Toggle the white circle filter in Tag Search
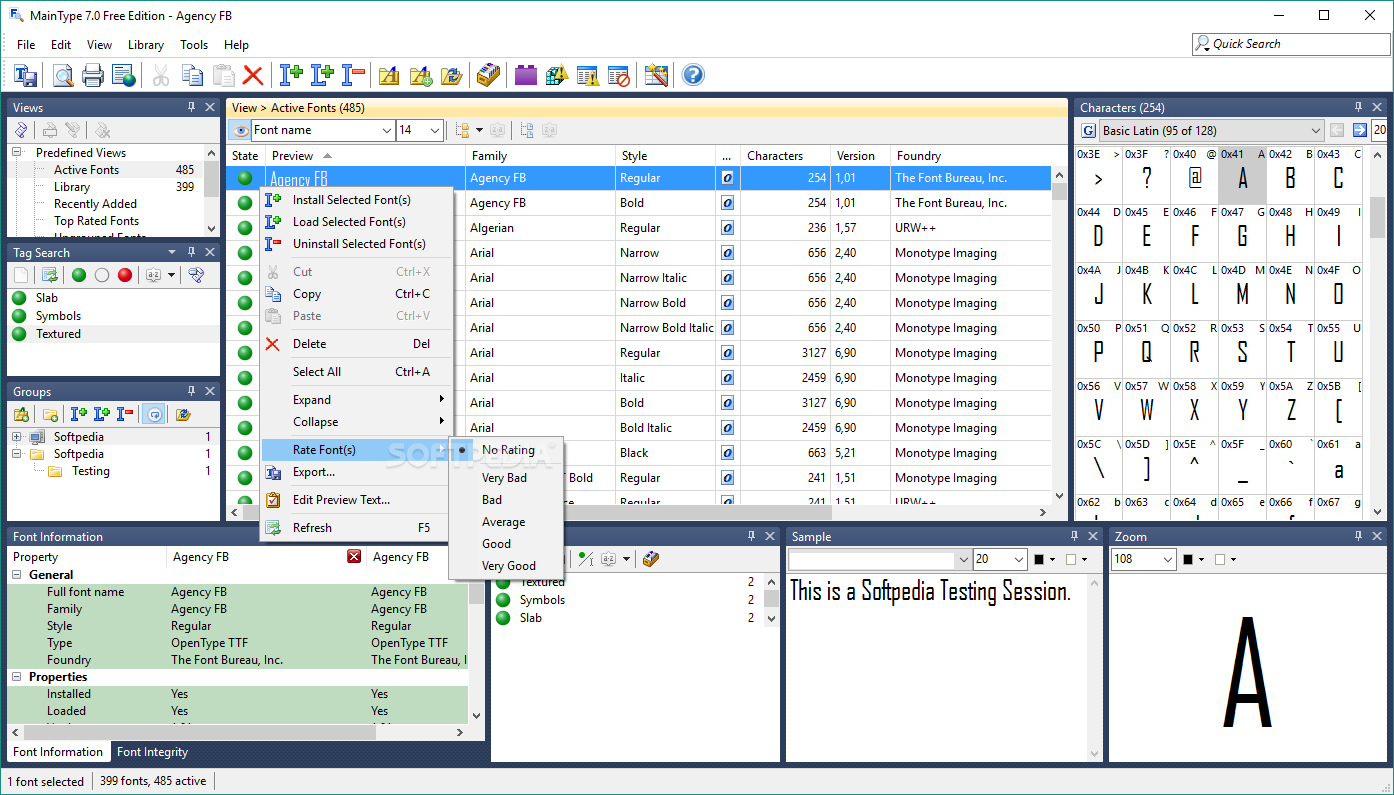 pyautogui.click(x=102, y=275)
